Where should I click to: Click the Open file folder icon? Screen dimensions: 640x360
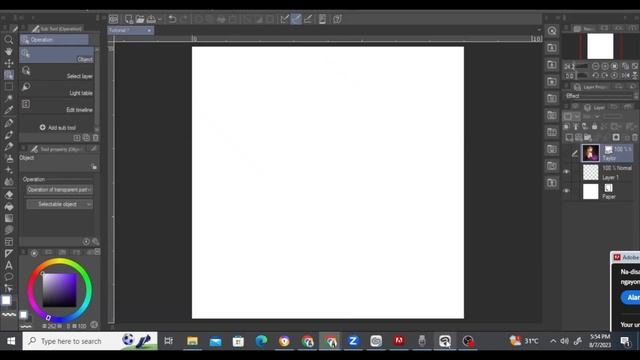point(140,19)
